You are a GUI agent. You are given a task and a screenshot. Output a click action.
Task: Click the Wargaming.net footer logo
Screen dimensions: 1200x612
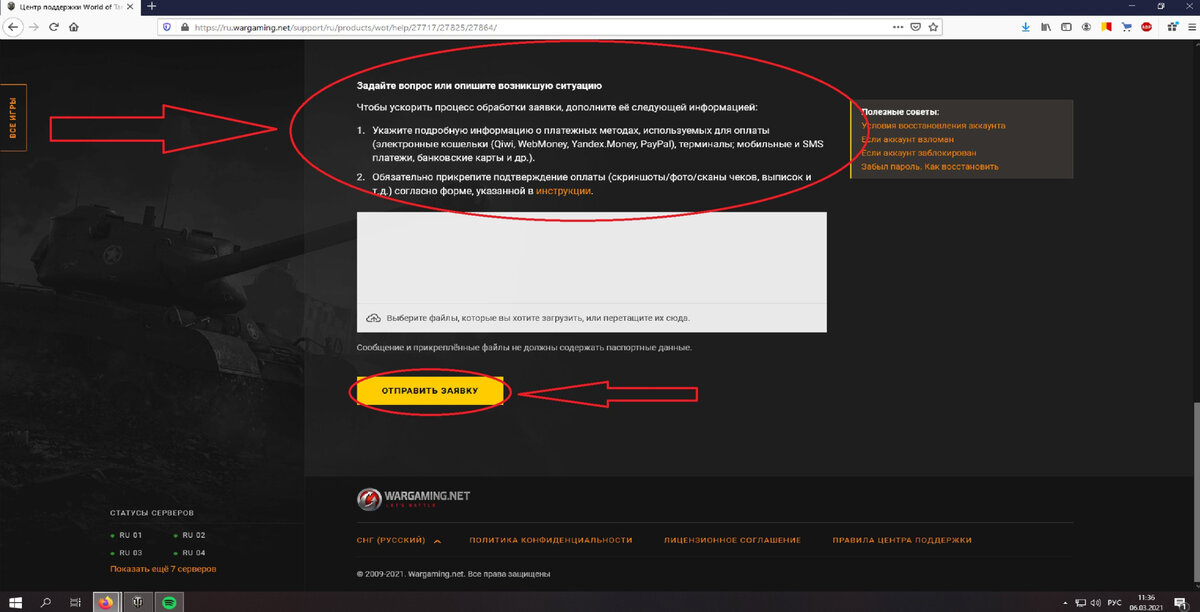tap(413, 498)
